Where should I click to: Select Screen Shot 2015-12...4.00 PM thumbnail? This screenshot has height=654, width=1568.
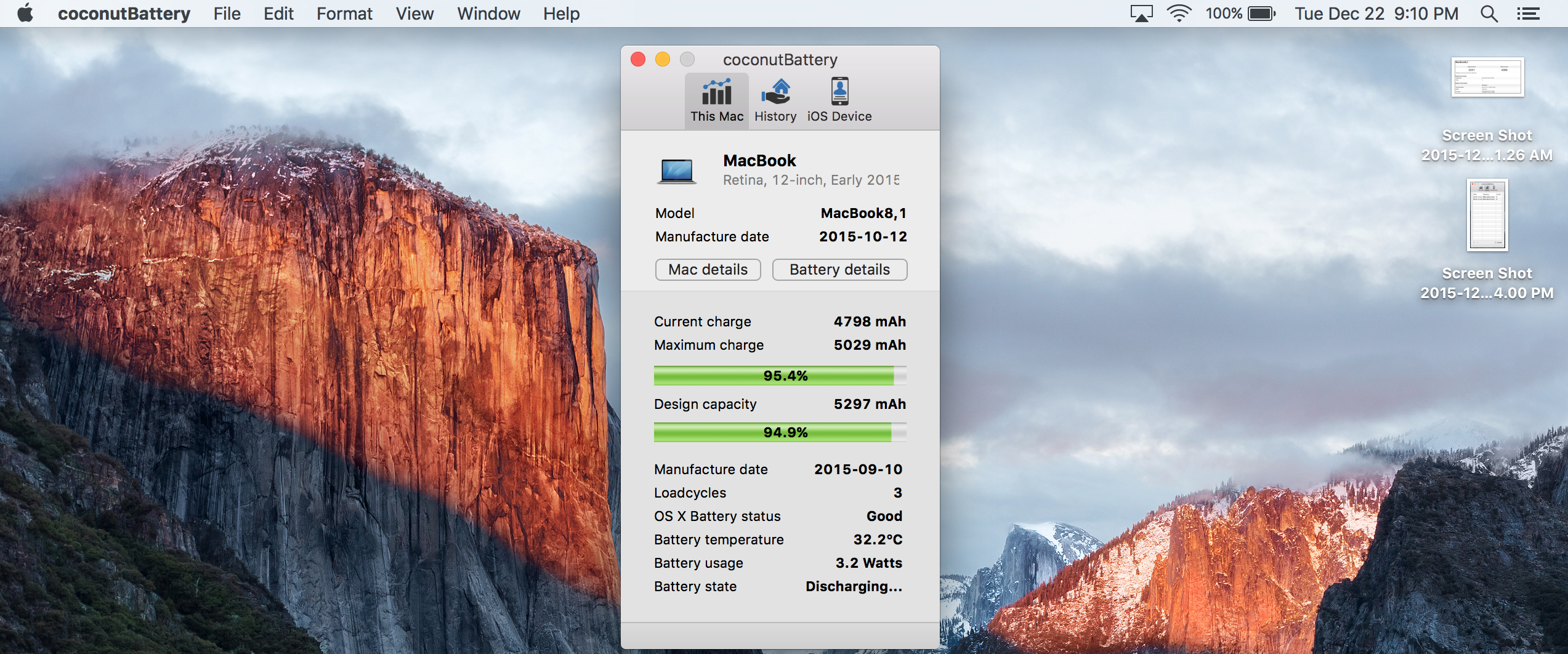coord(1487,215)
